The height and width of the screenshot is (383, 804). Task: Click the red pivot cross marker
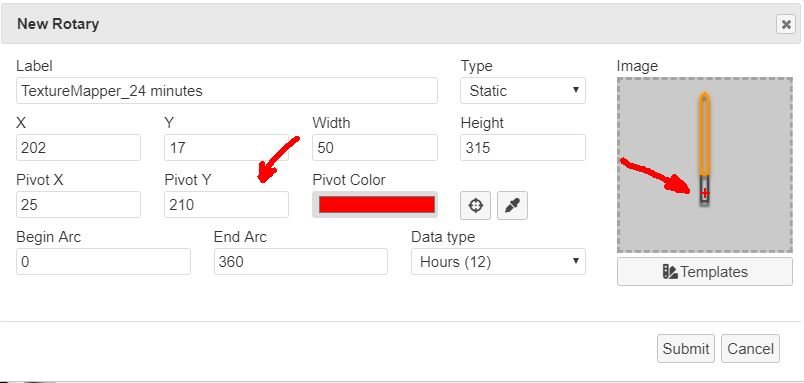[705, 193]
